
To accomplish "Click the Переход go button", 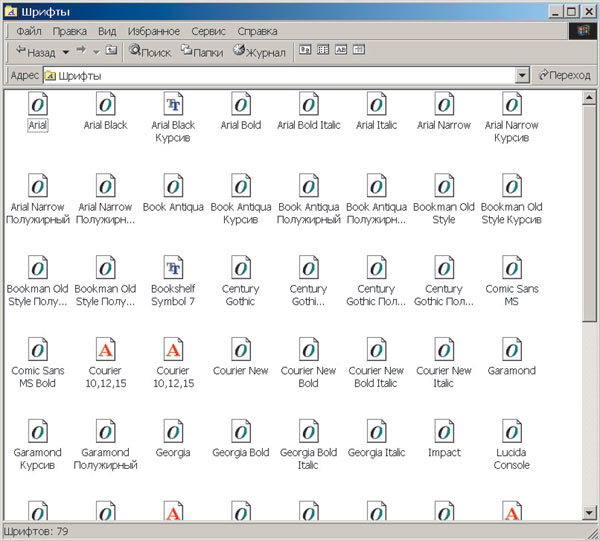I will (564, 75).
